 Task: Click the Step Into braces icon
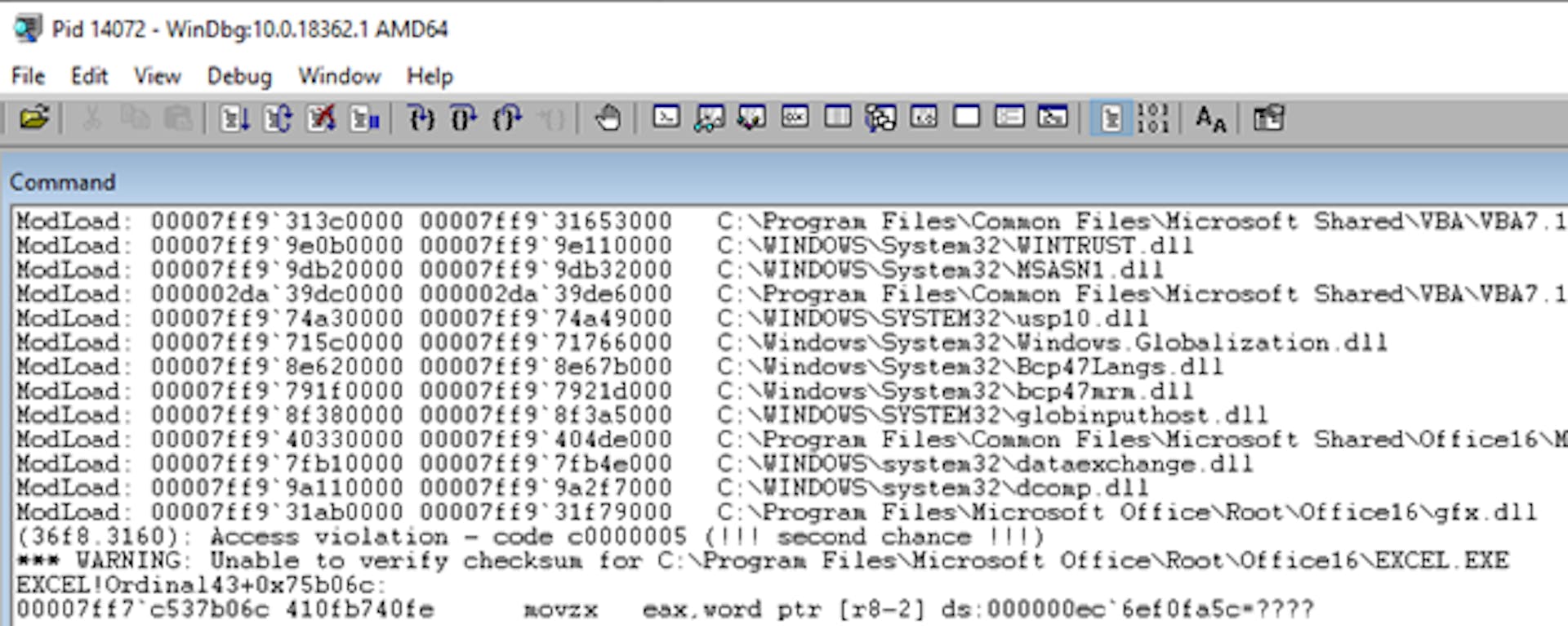click(421, 118)
